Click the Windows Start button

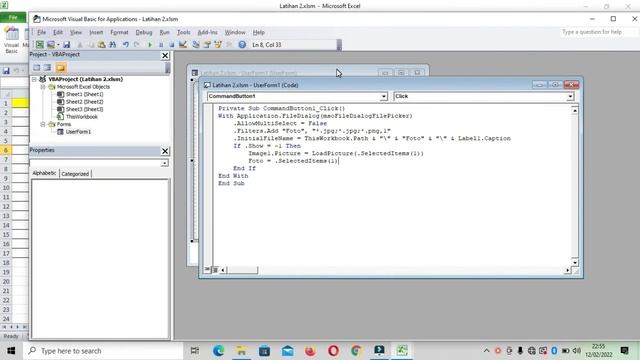point(11,351)
